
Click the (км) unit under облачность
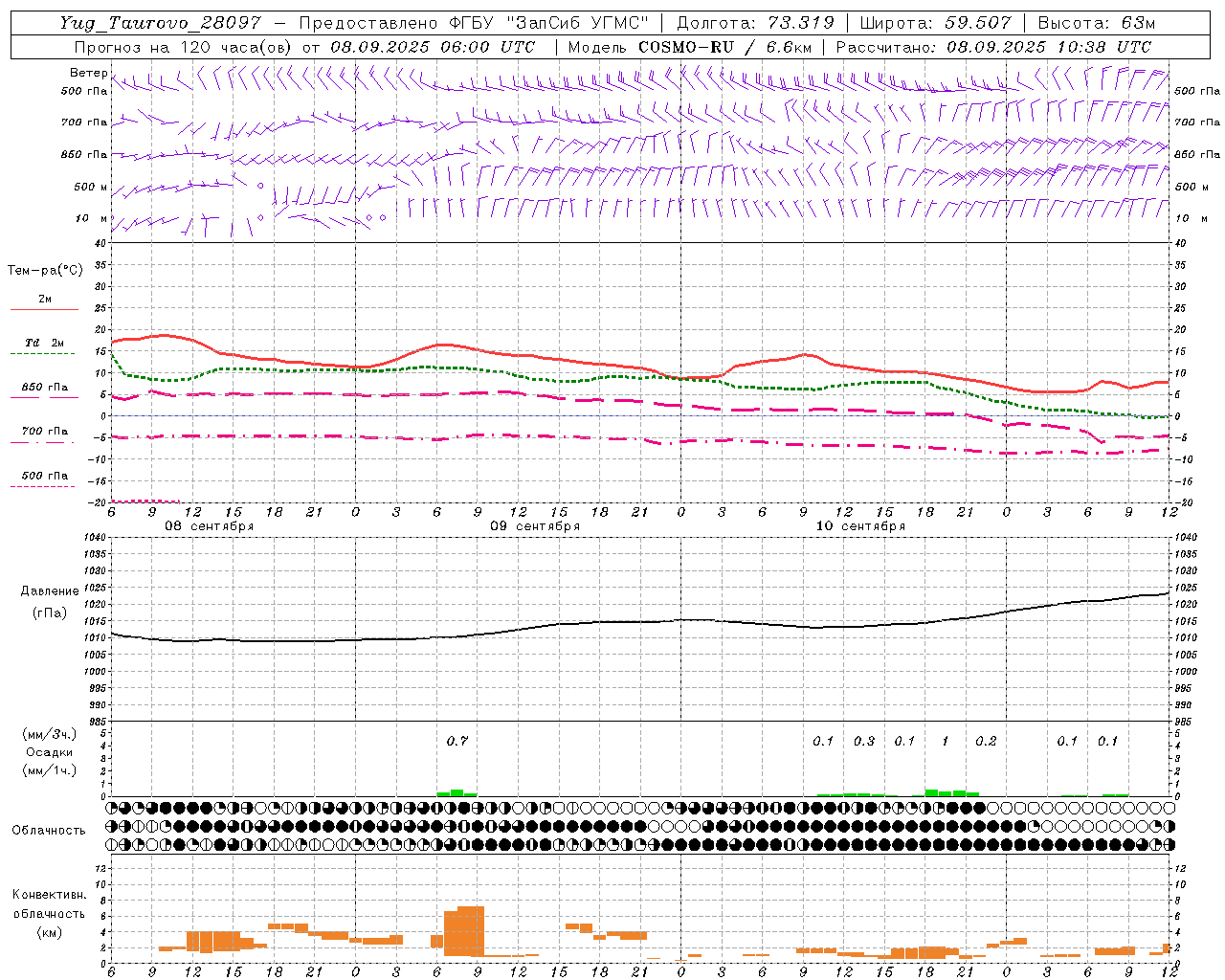(50, 932)
